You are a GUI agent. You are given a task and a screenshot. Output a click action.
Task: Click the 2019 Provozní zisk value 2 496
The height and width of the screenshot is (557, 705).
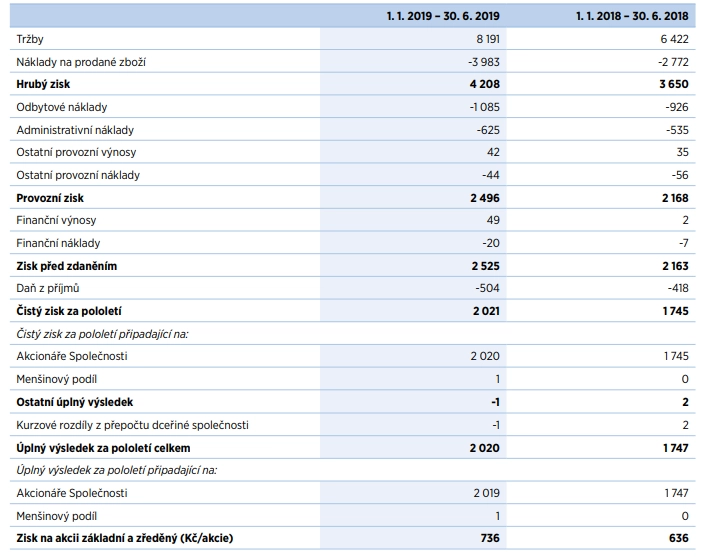click(485, 198)
